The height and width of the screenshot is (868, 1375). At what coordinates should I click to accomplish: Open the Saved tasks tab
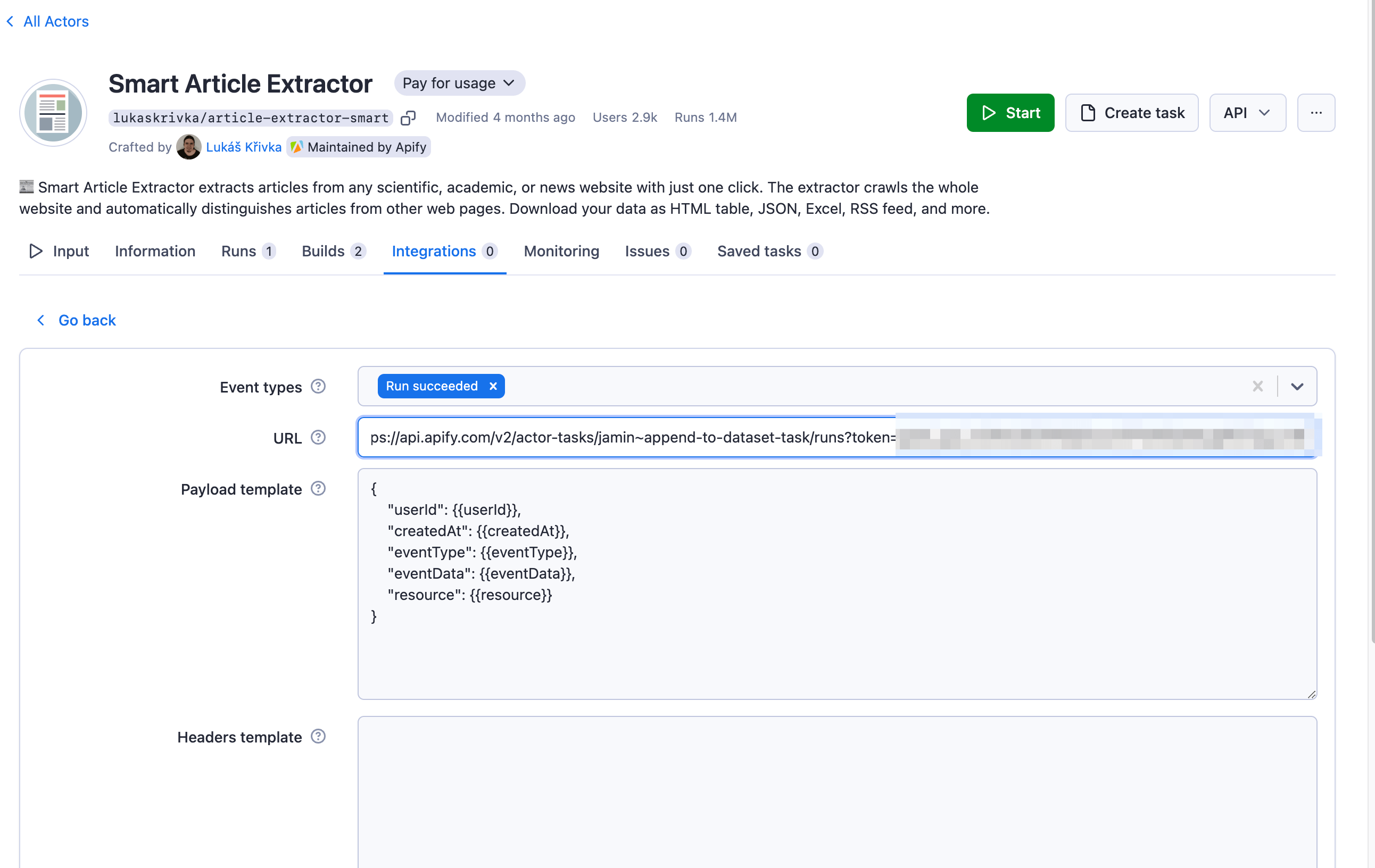[x=758, y=251]
